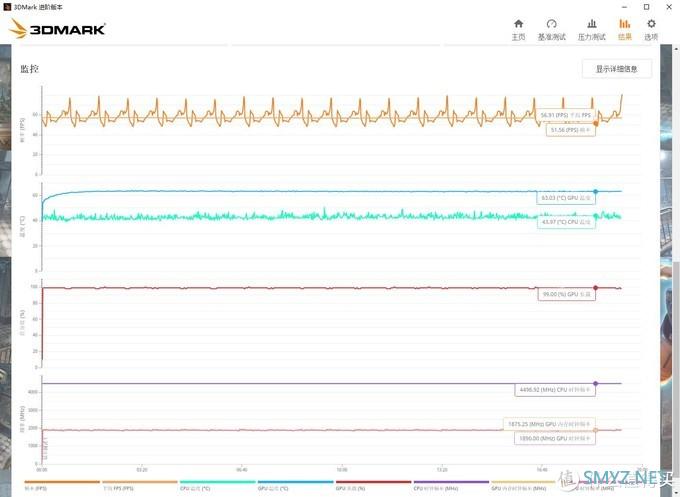Click the blue GPU temperature marker dot
Image resolution: width=680 pixels, height=497 pixels.
click(x=595, y=191)
